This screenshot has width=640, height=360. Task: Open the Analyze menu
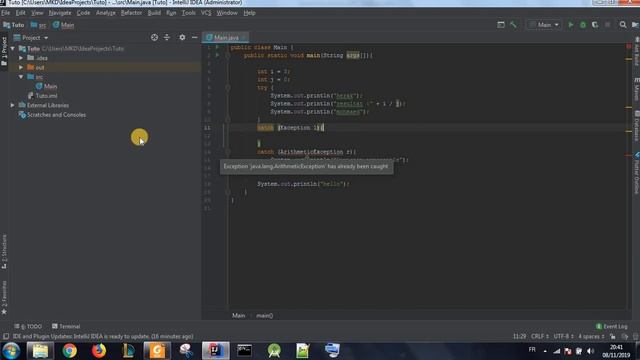(105, 13)
